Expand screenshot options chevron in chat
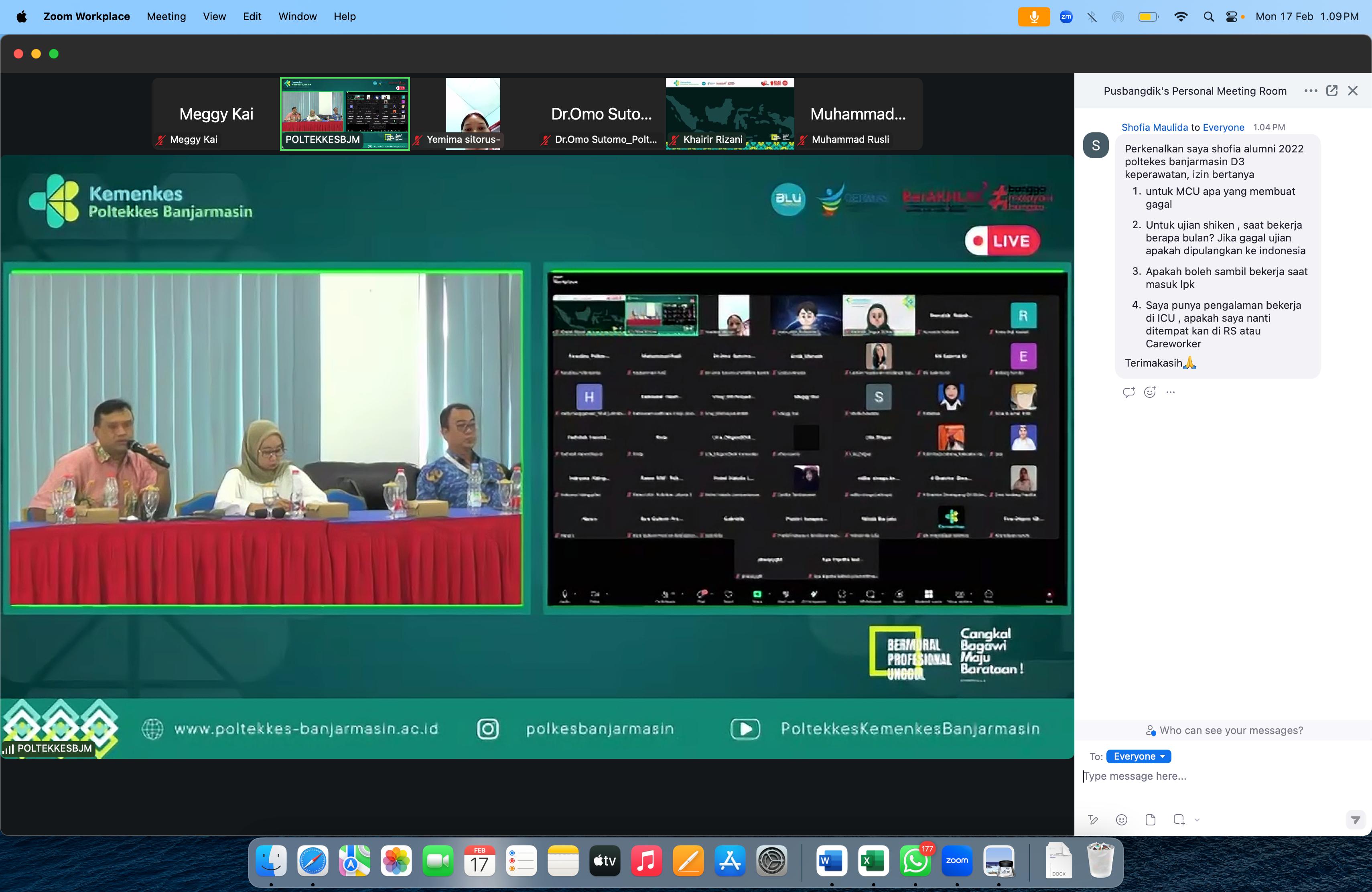This screenshot has height=892, width=1372. pos(1197,819)
